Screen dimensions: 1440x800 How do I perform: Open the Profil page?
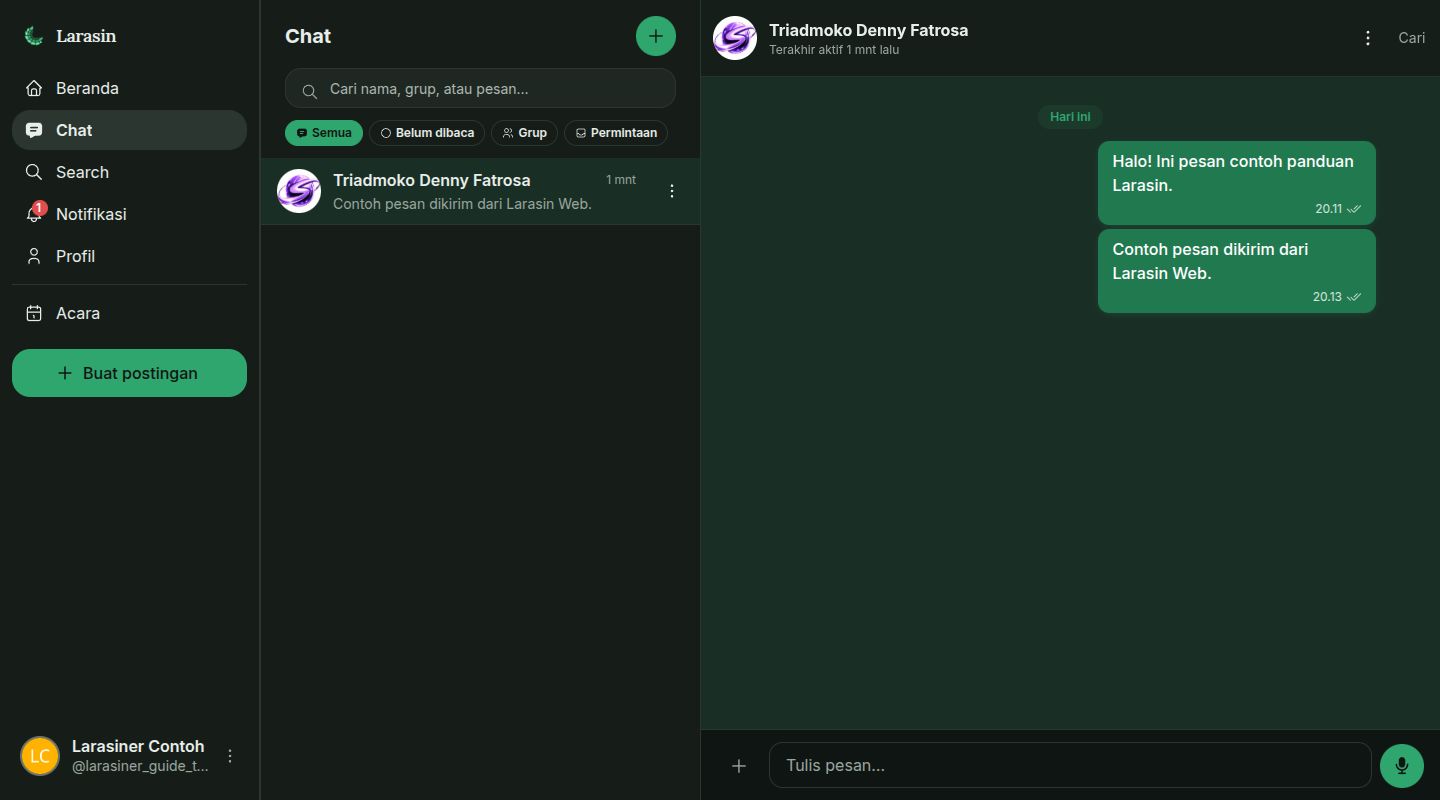click(x=129, y=256)
